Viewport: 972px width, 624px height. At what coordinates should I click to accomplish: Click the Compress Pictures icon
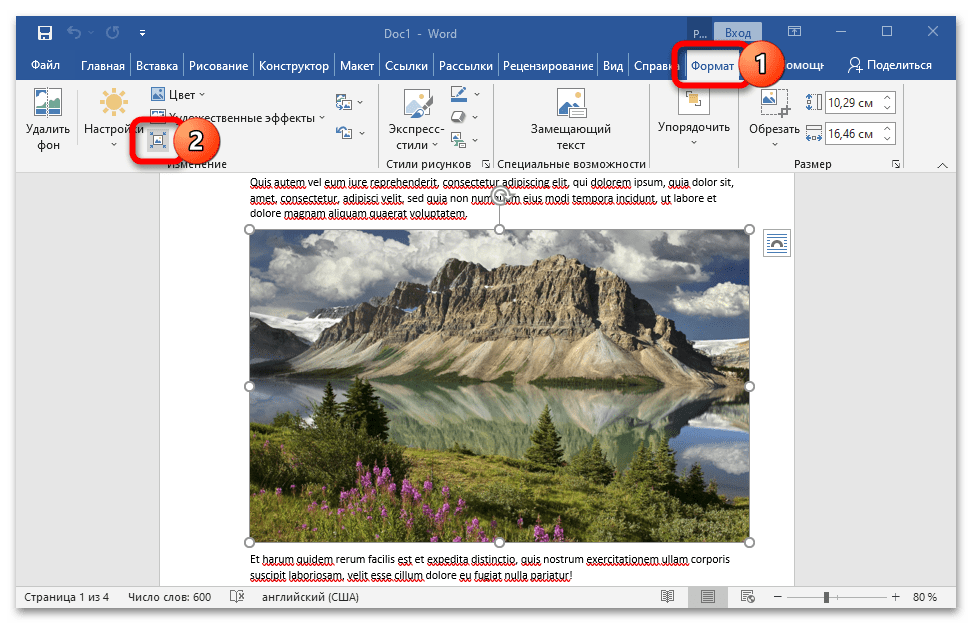(157, 141)
